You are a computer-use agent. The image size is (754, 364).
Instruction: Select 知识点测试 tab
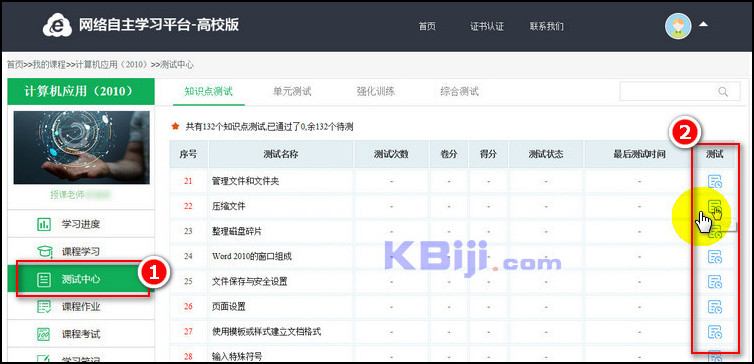click(x=209, y=91)
